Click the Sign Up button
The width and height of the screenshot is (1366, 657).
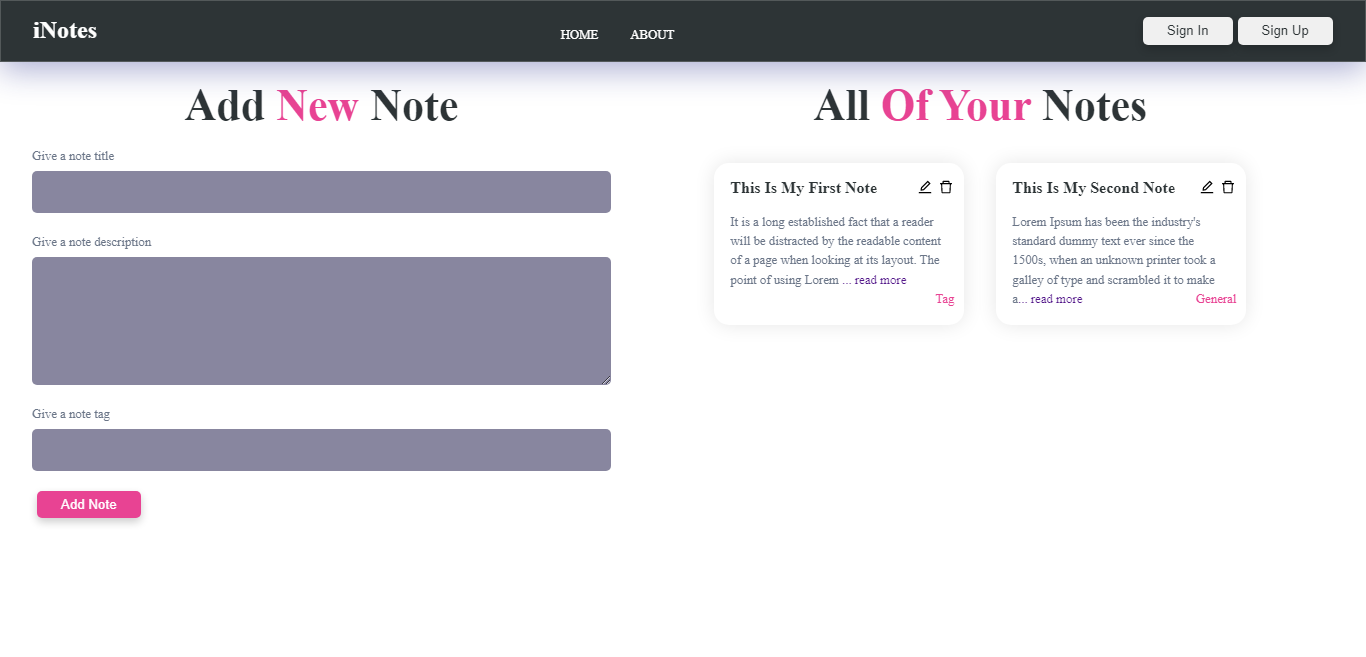pyautogui.click(x=1285, y=31)
